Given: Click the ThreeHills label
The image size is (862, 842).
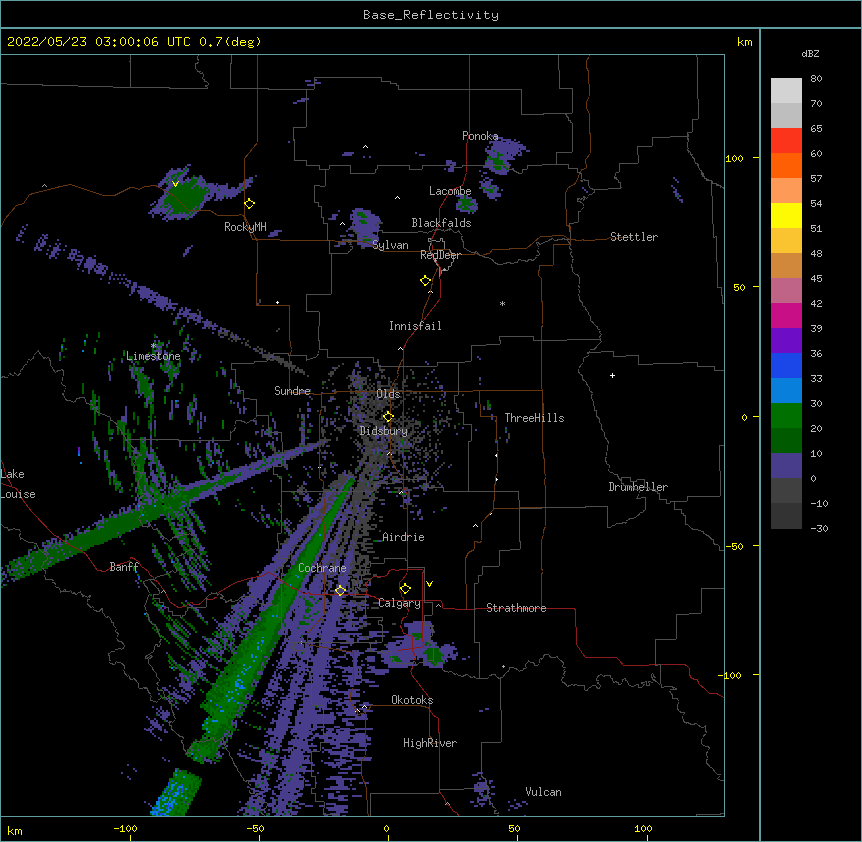Looking at the screenshot, I should 534,418.
